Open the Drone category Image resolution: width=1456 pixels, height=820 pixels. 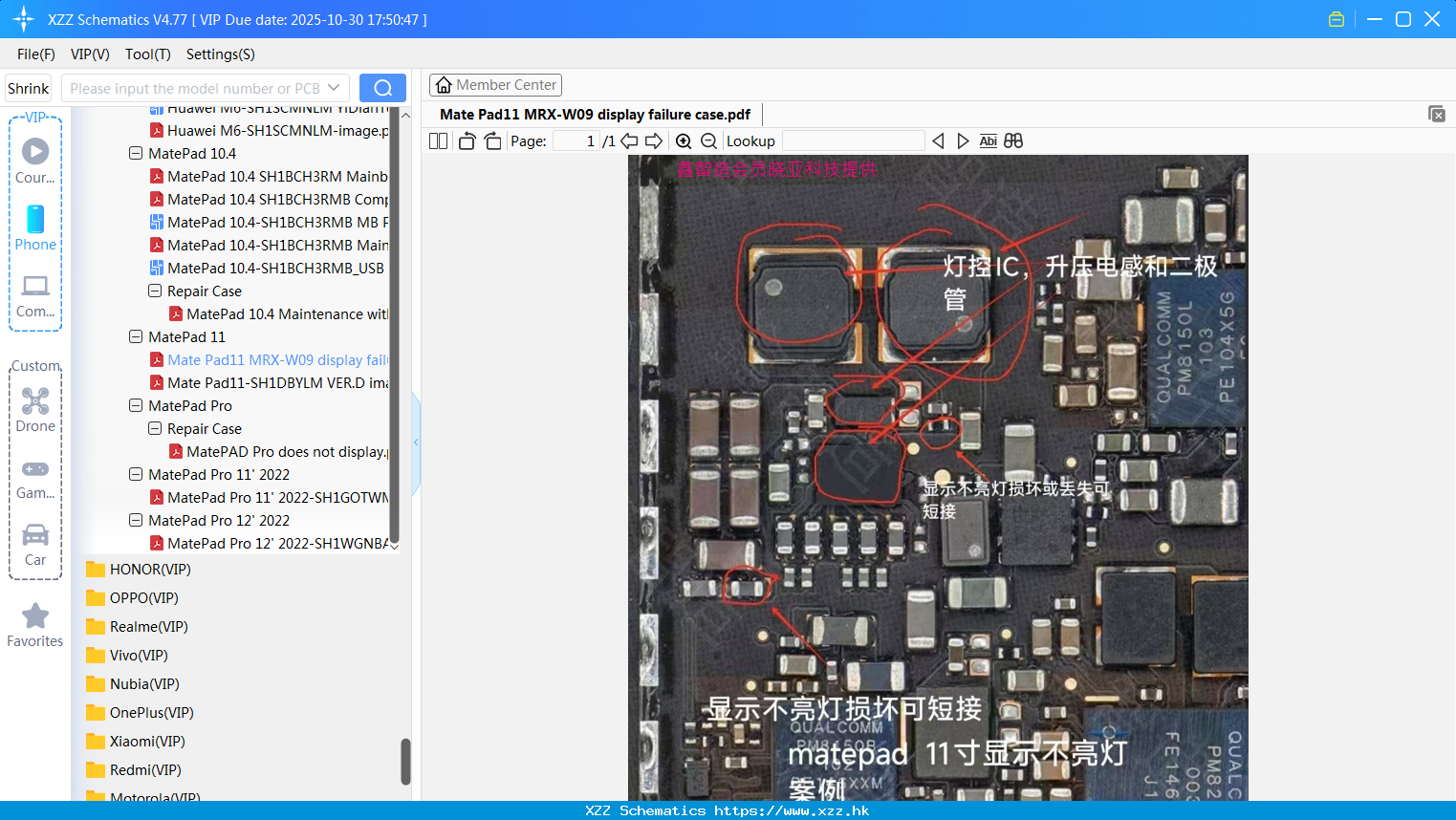pyautogui.click(x=35, y=410)
